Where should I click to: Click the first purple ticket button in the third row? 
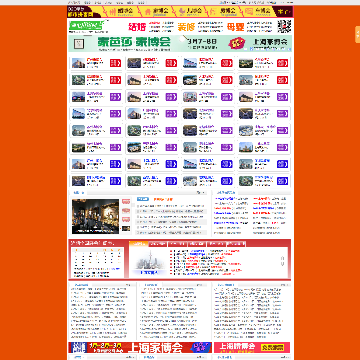click(115, 97)
